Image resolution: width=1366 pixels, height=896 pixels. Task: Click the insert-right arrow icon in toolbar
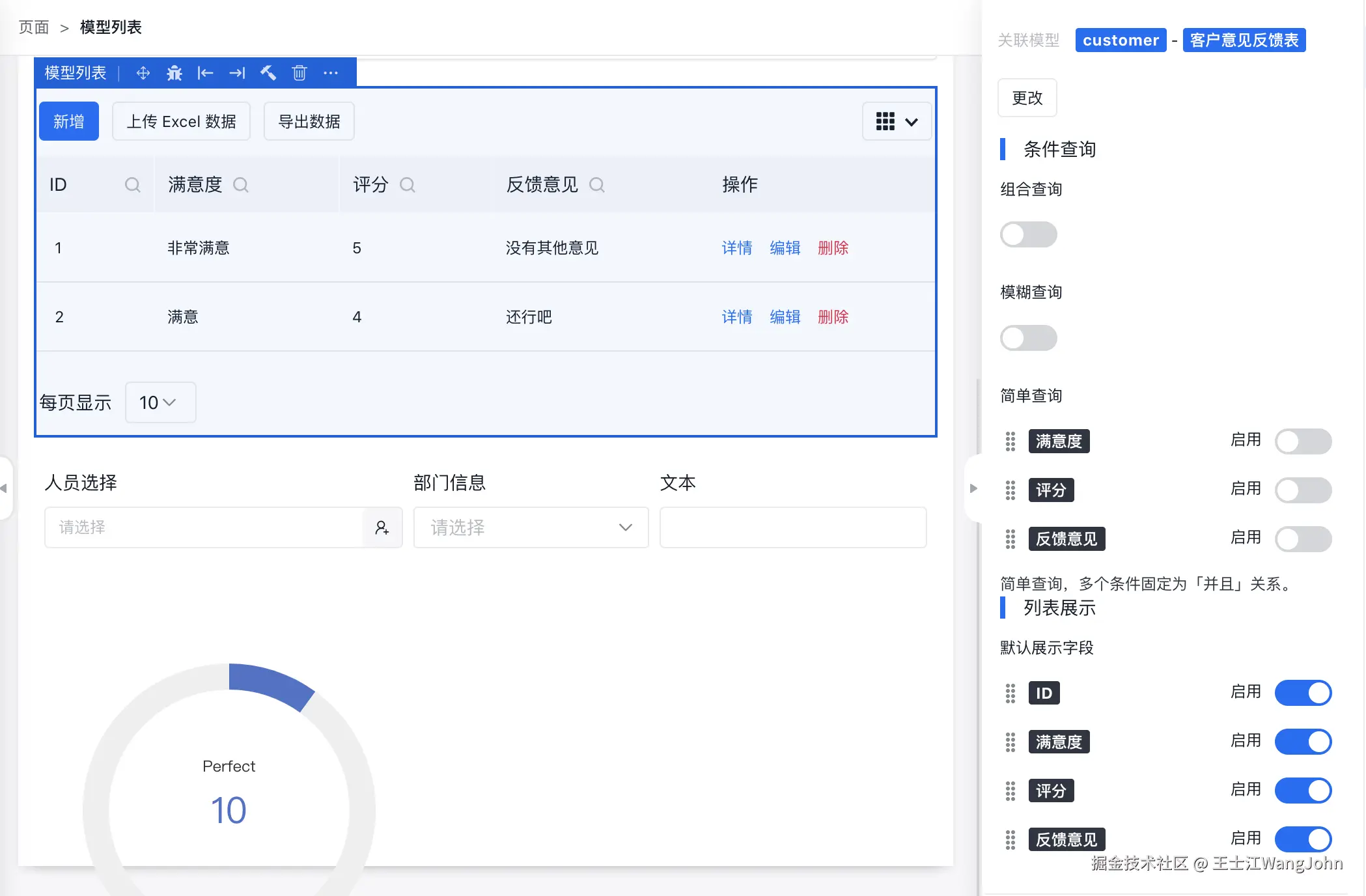click(236, 73)
